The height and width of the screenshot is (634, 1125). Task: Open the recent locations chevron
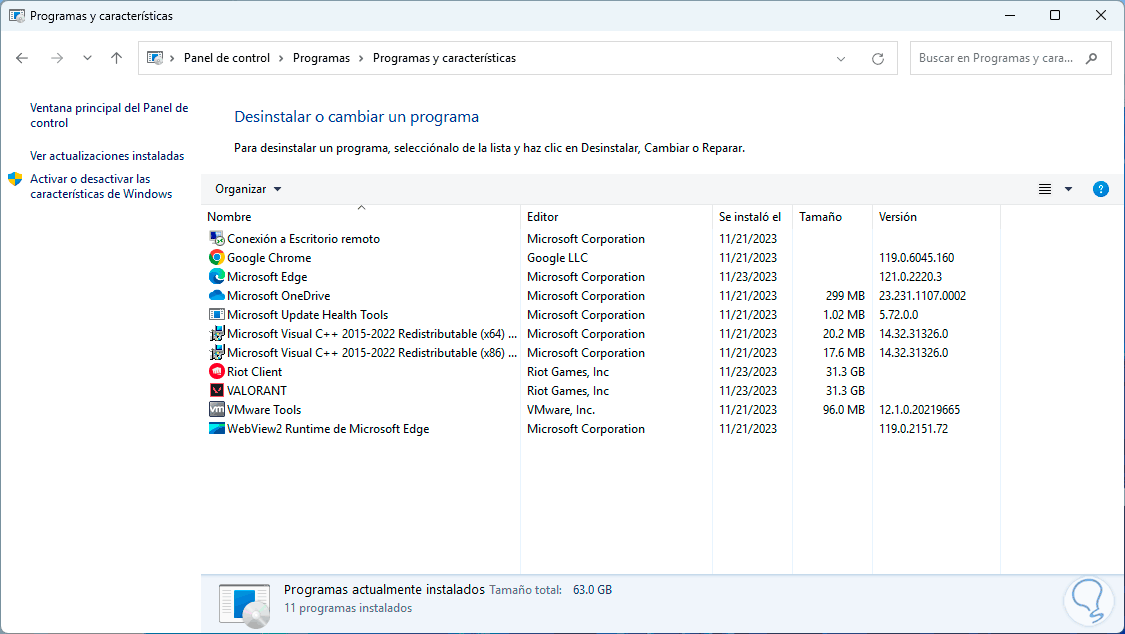87,58
